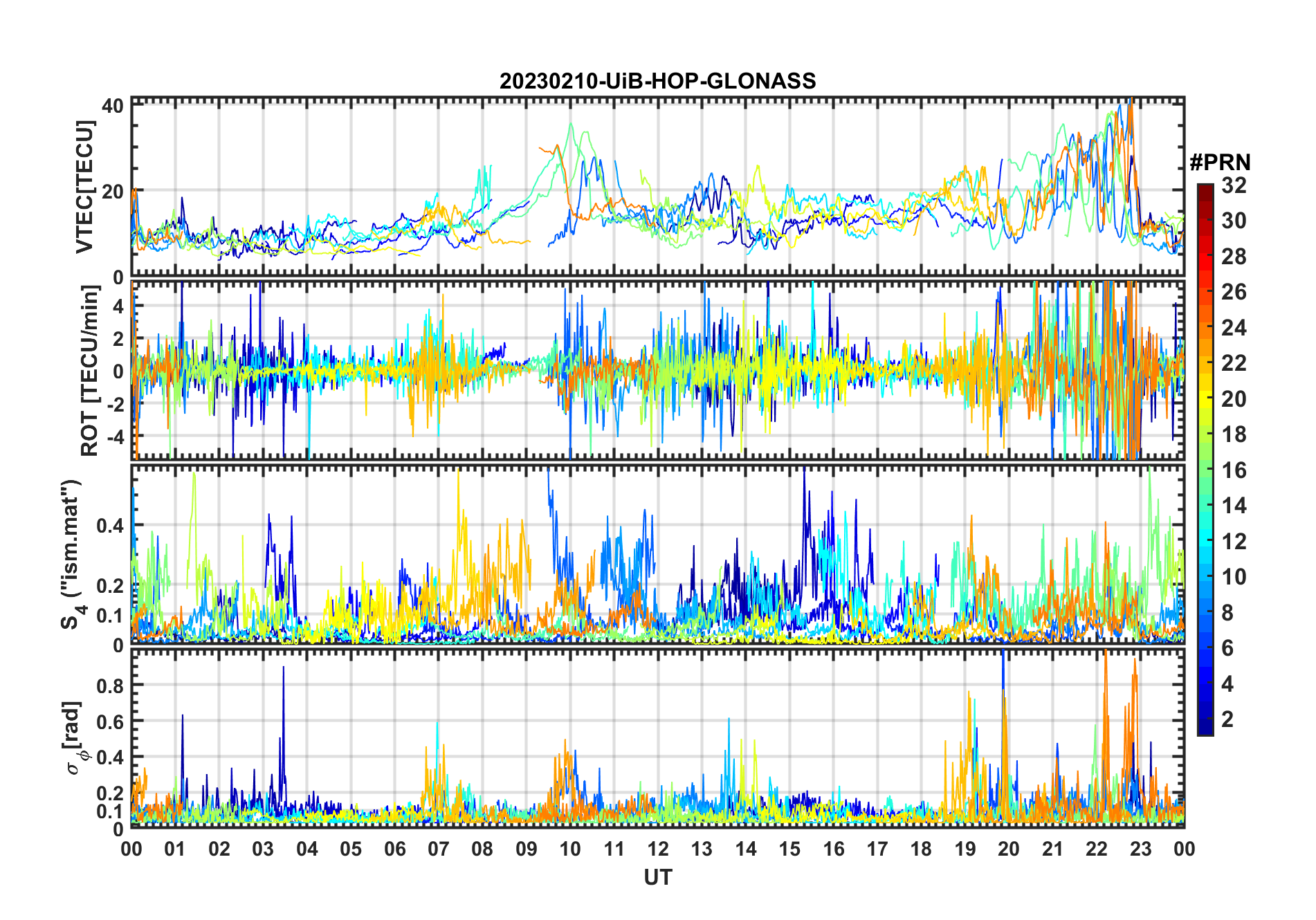The width and height of the screenshot is (1316, 920).
Task: Click x-axis tick label 23
Action: tap(1140, 849)
